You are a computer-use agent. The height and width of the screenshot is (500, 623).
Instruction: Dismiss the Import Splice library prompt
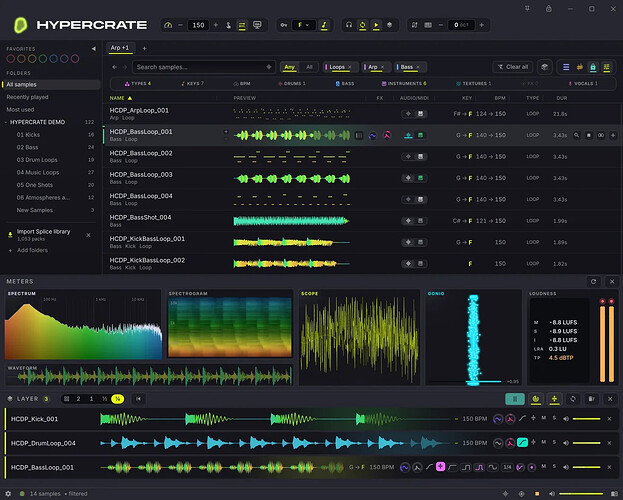click(89, 235)
